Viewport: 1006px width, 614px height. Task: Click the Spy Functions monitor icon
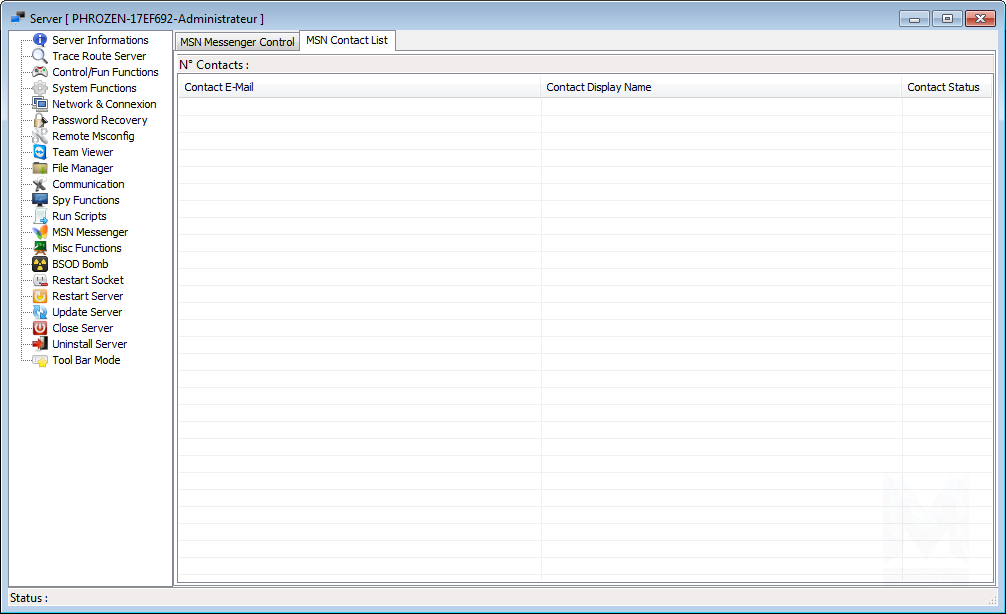(x=40, y=200)
